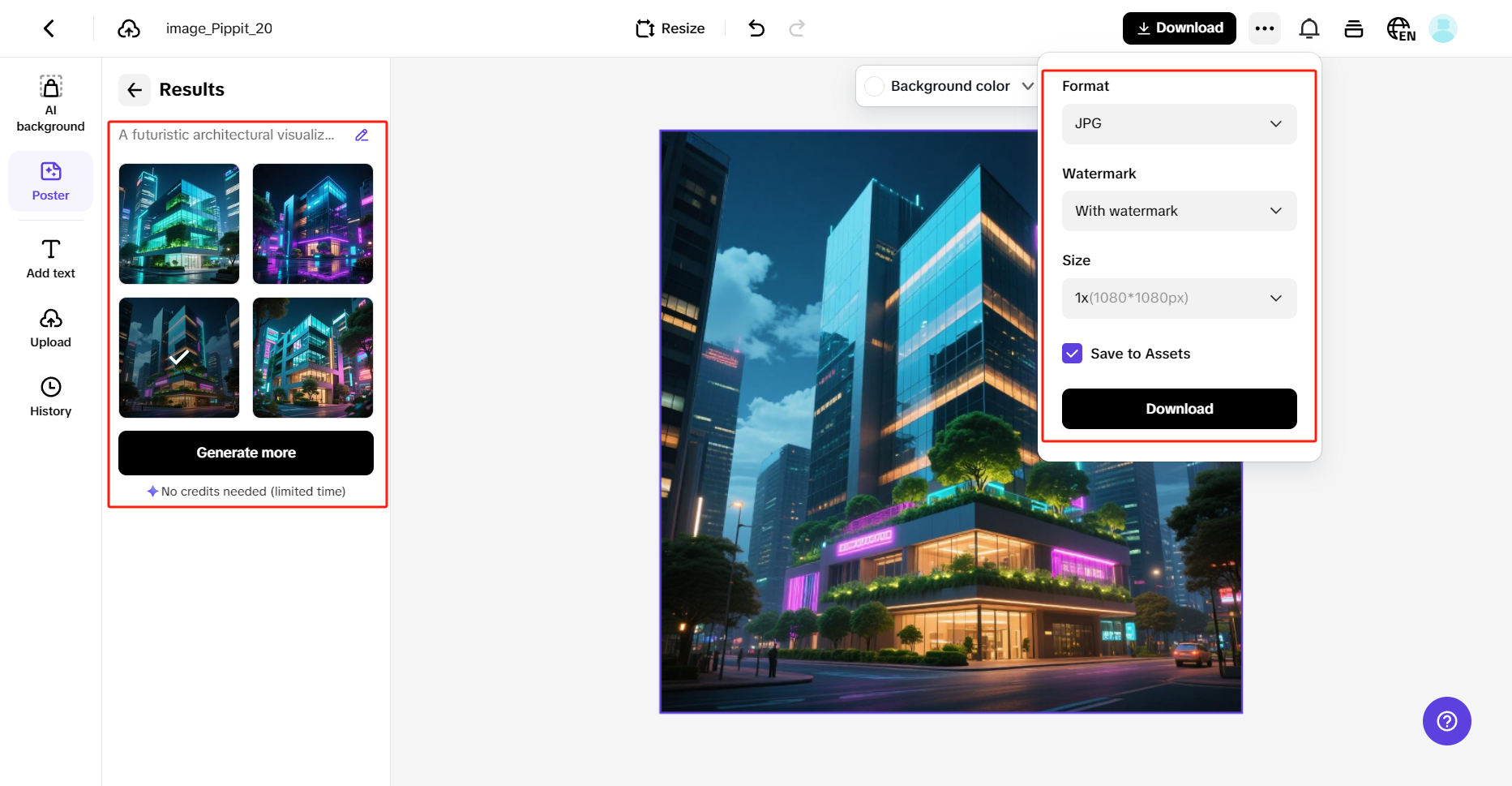Change watermark setting from With watermark
1512x786 pixels.
tap(1178, 210)
